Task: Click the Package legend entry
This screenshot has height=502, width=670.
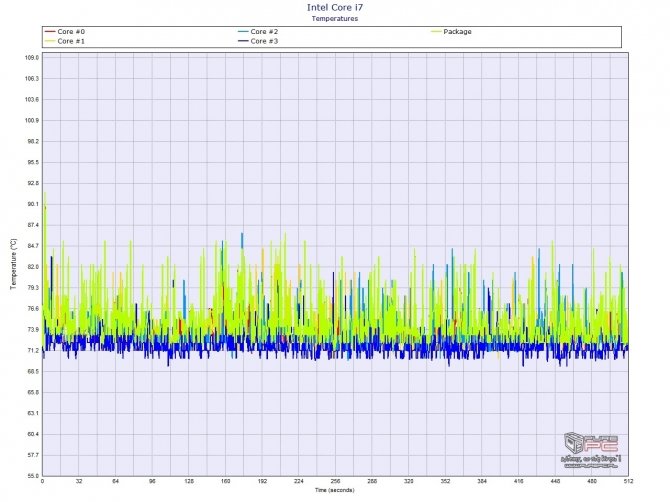Action: [x=451, y=32]
